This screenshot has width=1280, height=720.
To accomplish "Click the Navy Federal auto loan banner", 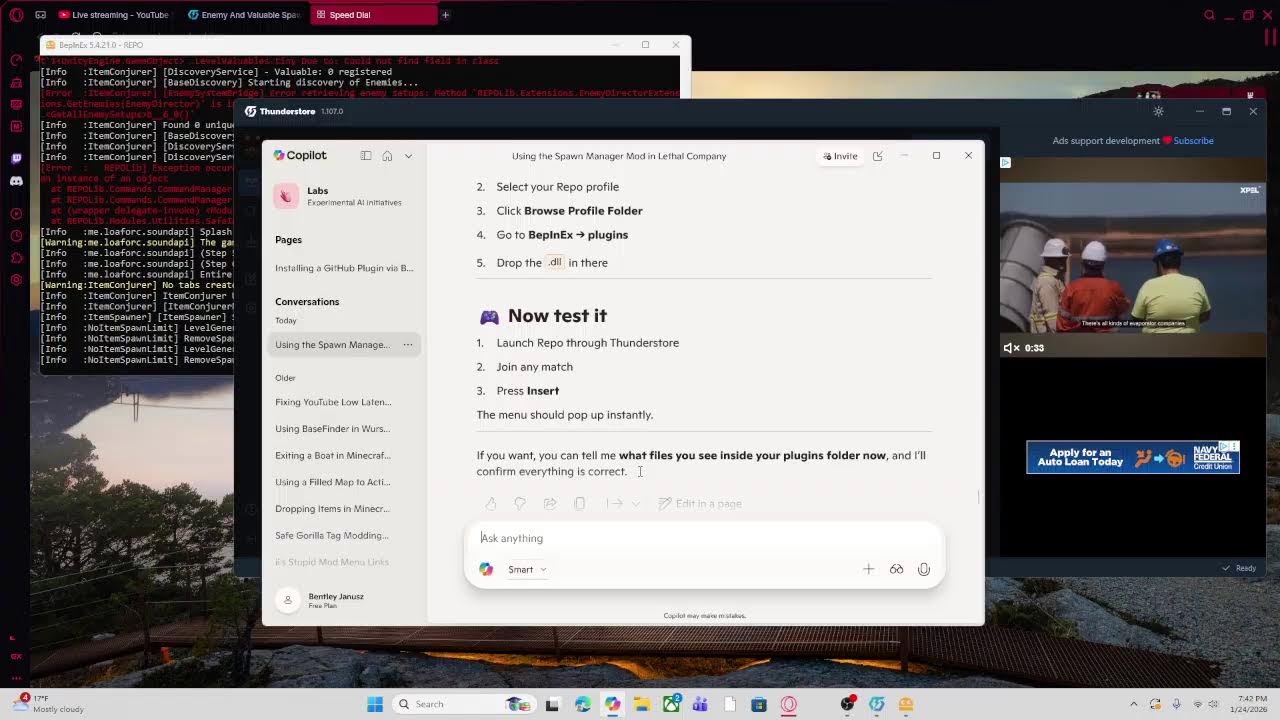I will point(1133,457).
